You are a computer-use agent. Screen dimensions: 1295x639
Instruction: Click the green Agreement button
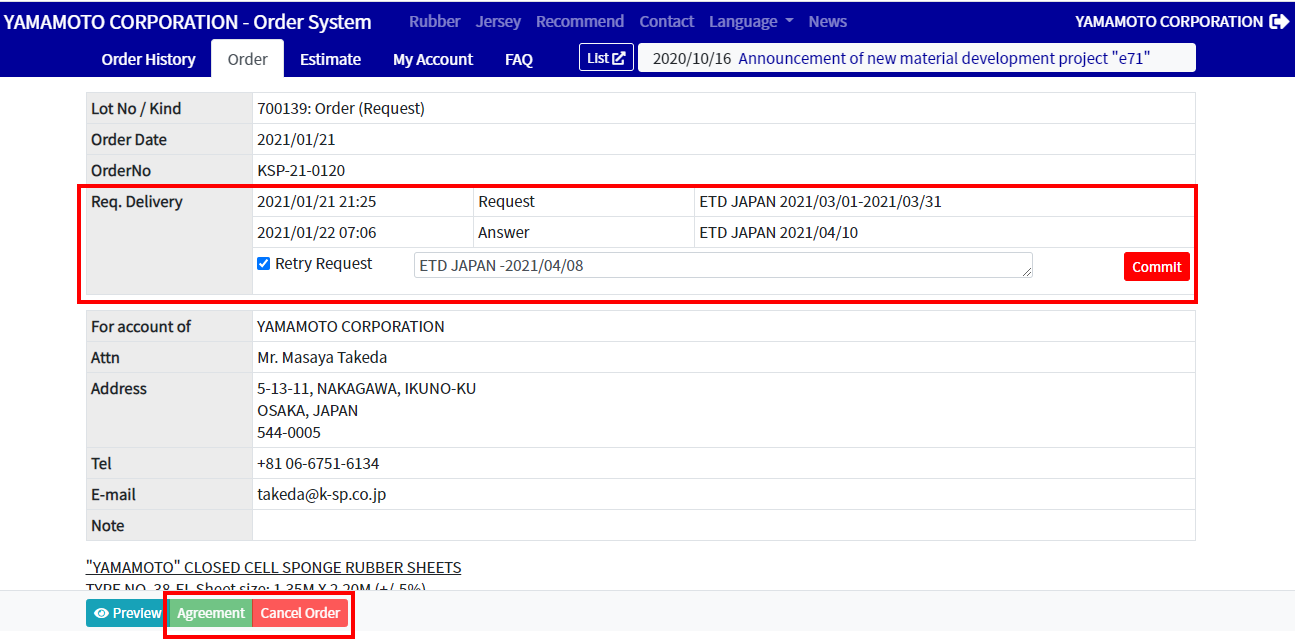coord(210,613)
